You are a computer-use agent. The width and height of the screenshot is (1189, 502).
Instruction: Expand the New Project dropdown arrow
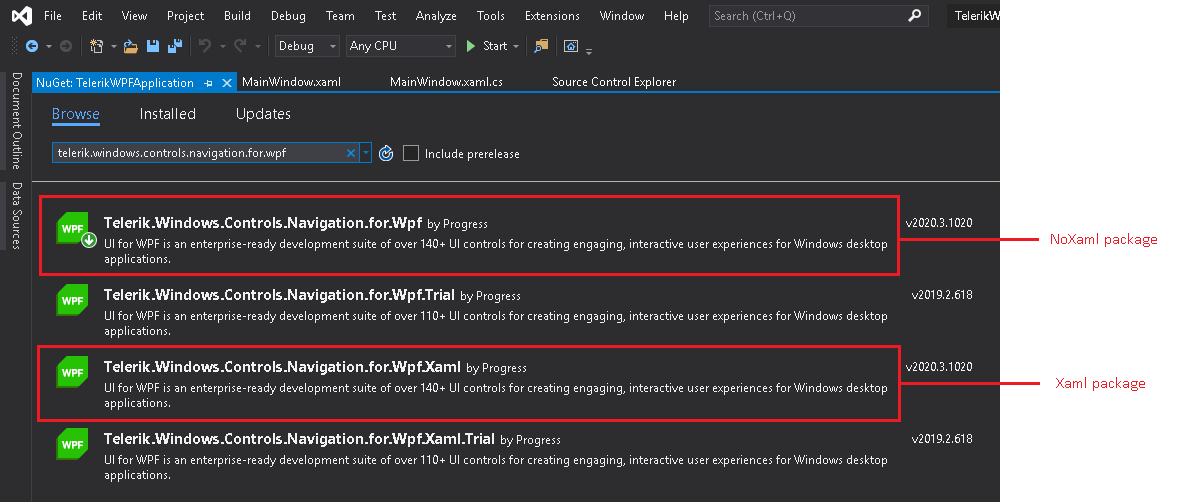114,46
